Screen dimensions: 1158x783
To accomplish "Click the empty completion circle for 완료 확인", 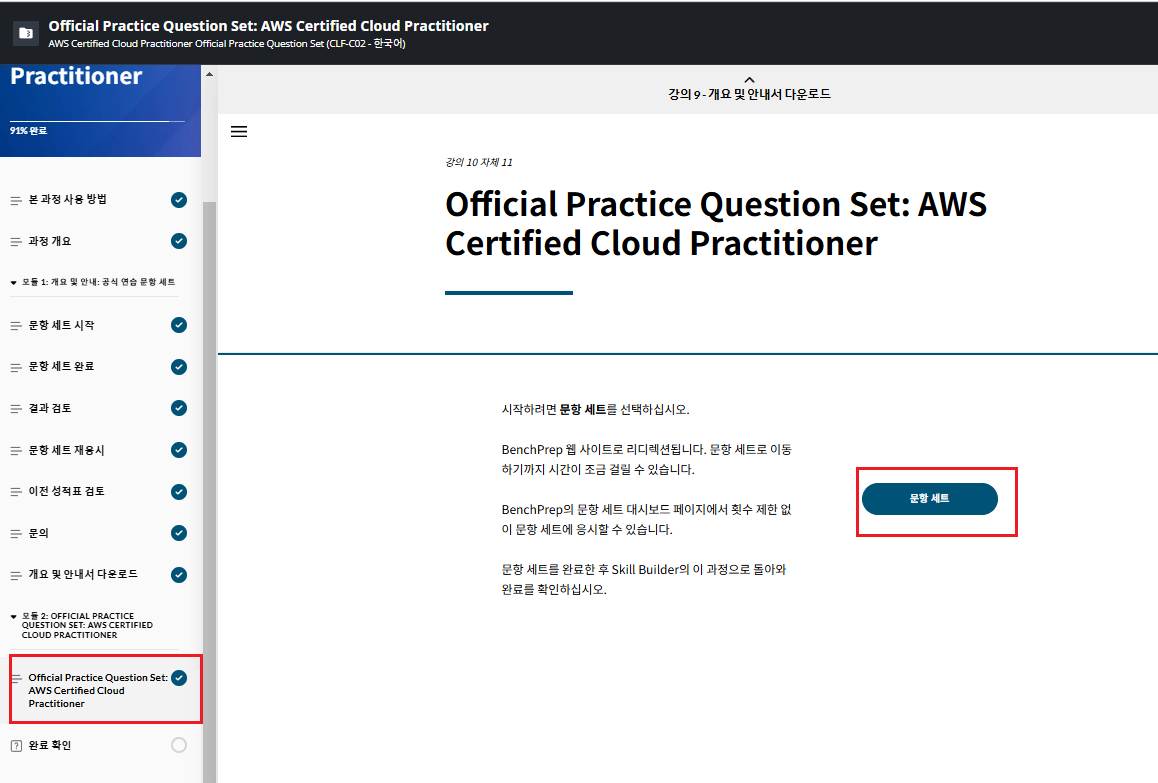I will pyautogui.click(x=179, y=745).
